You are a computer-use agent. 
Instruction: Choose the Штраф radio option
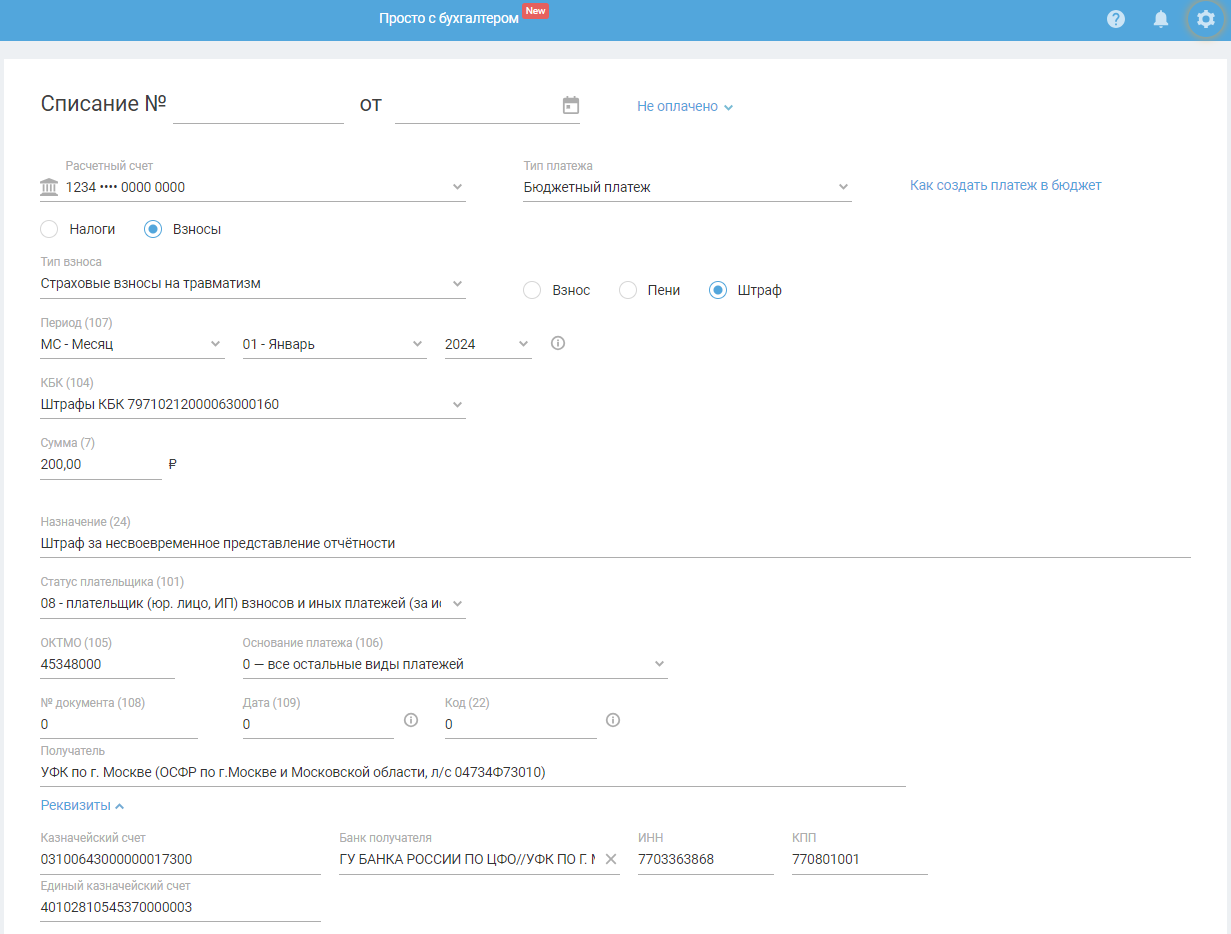(718, 290)
